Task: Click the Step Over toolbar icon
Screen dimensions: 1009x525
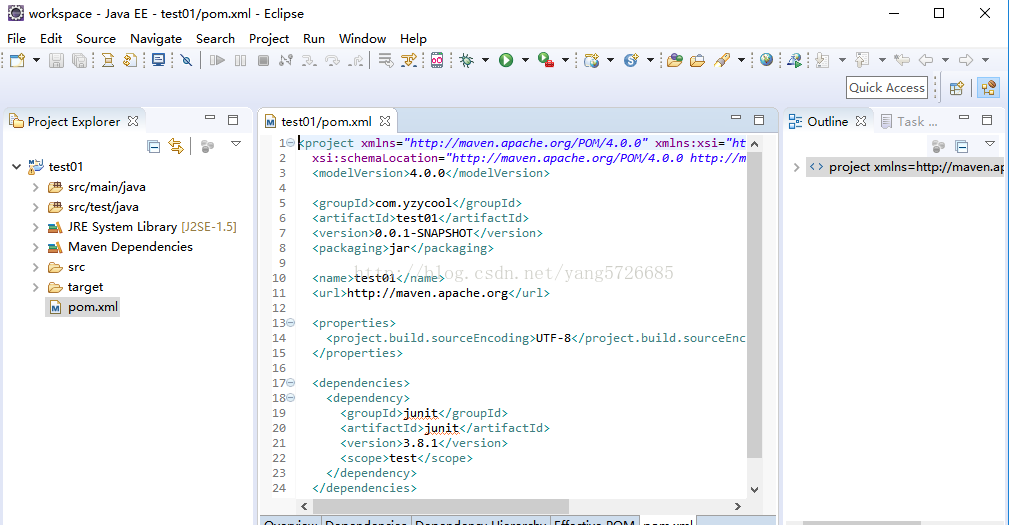Action: click(333, 60)
